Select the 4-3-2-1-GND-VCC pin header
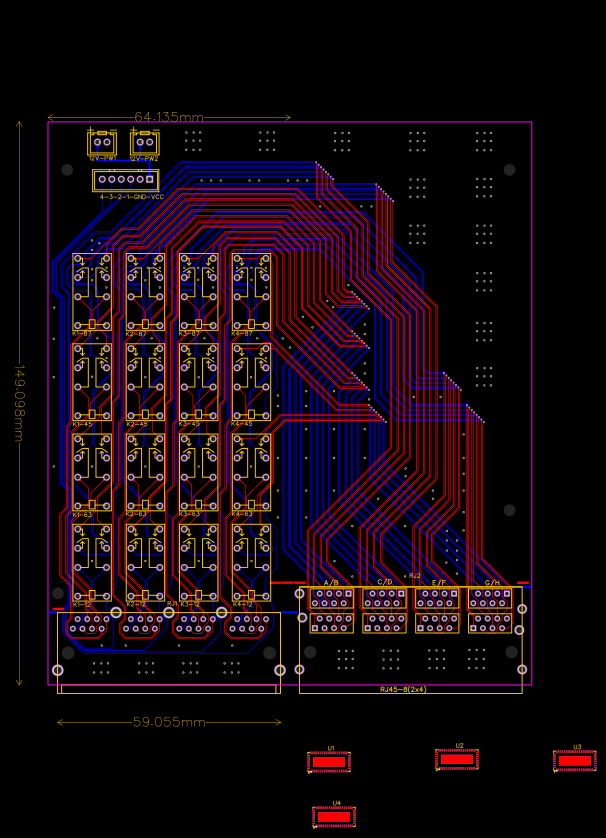The image size is (606, 838). click(126, 180)
